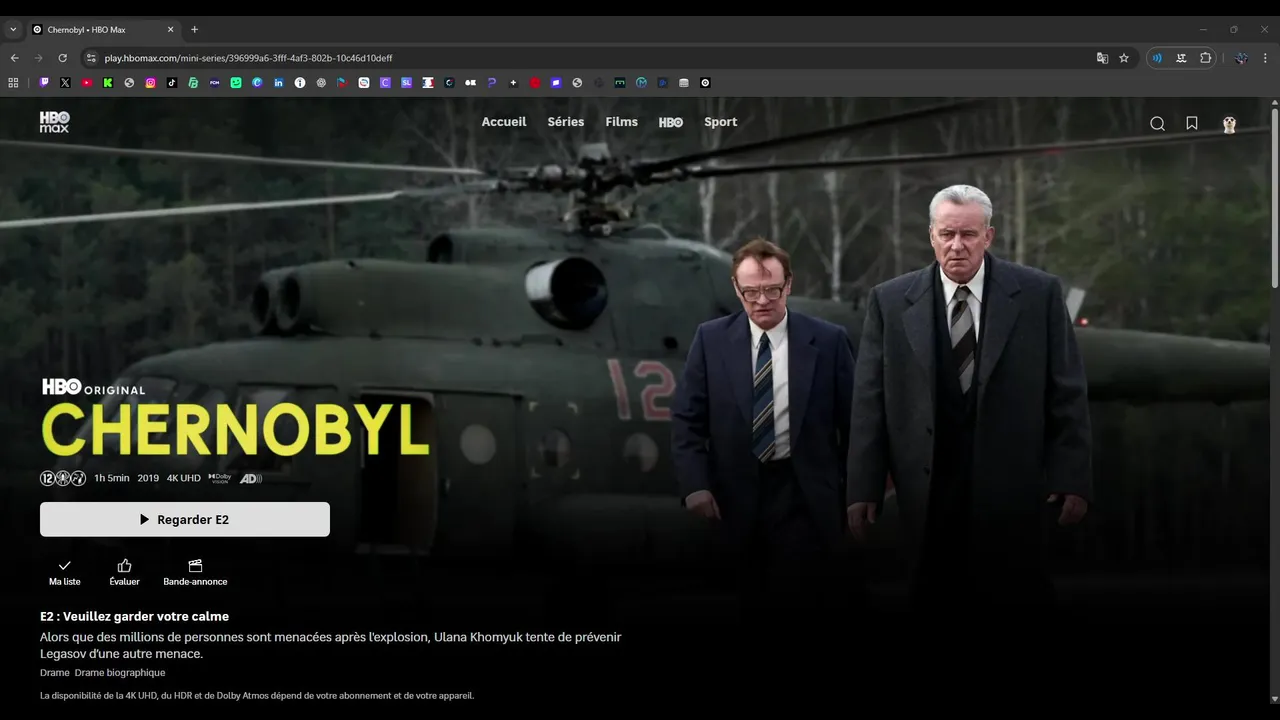
Task: Toggle Ma liste checkmark
Action: (65, 566)
